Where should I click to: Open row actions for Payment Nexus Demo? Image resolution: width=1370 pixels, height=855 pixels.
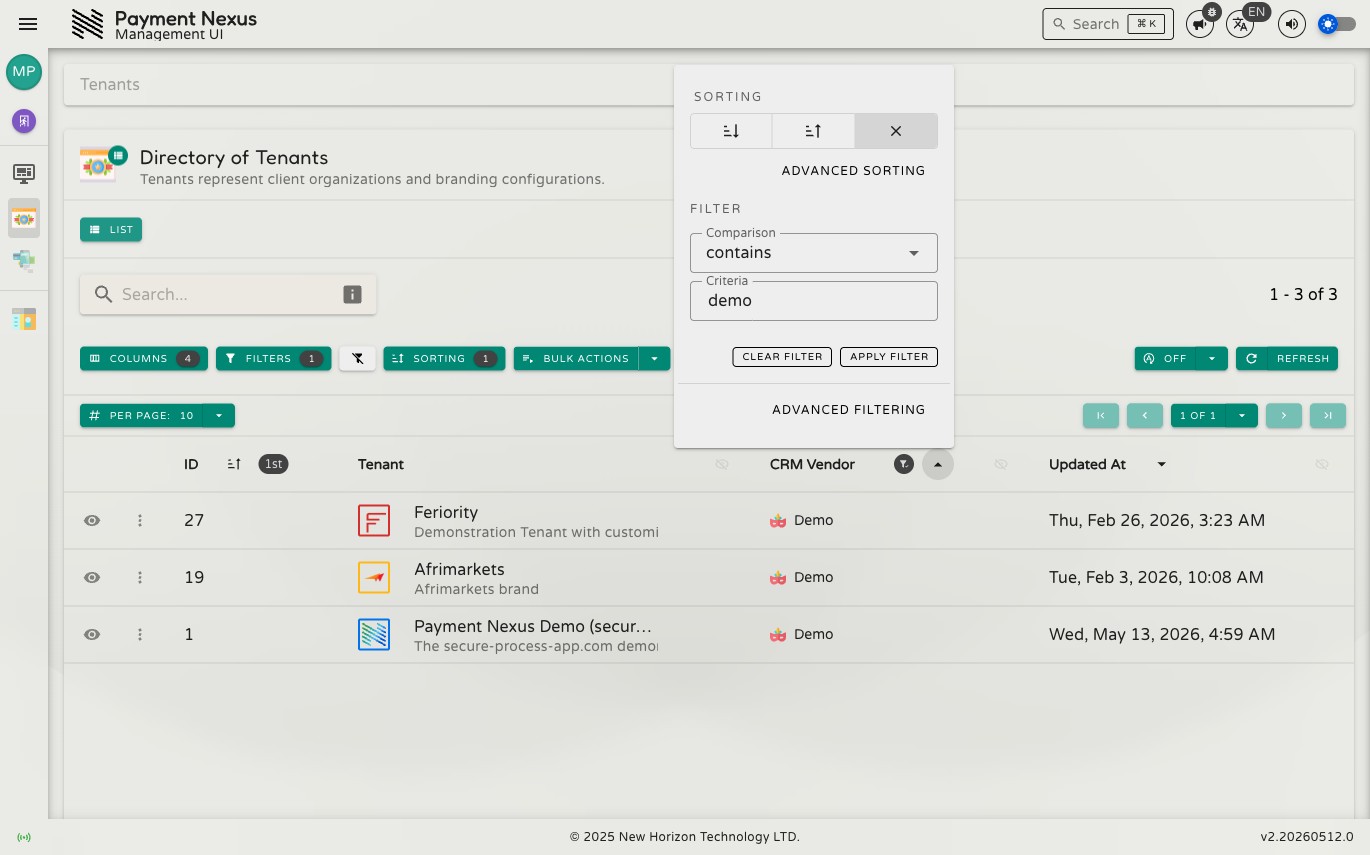point(140,634)
